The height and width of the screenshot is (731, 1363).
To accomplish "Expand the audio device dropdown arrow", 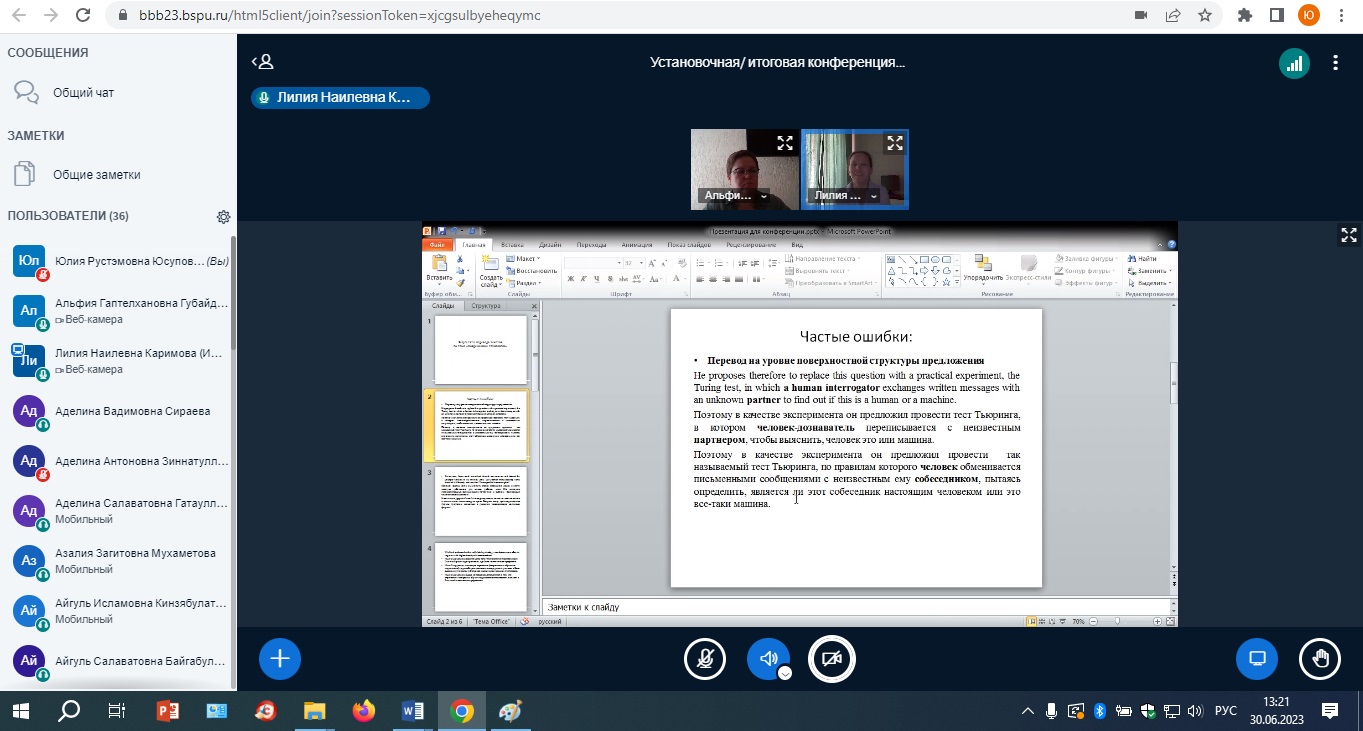I will tap(785, 673).
